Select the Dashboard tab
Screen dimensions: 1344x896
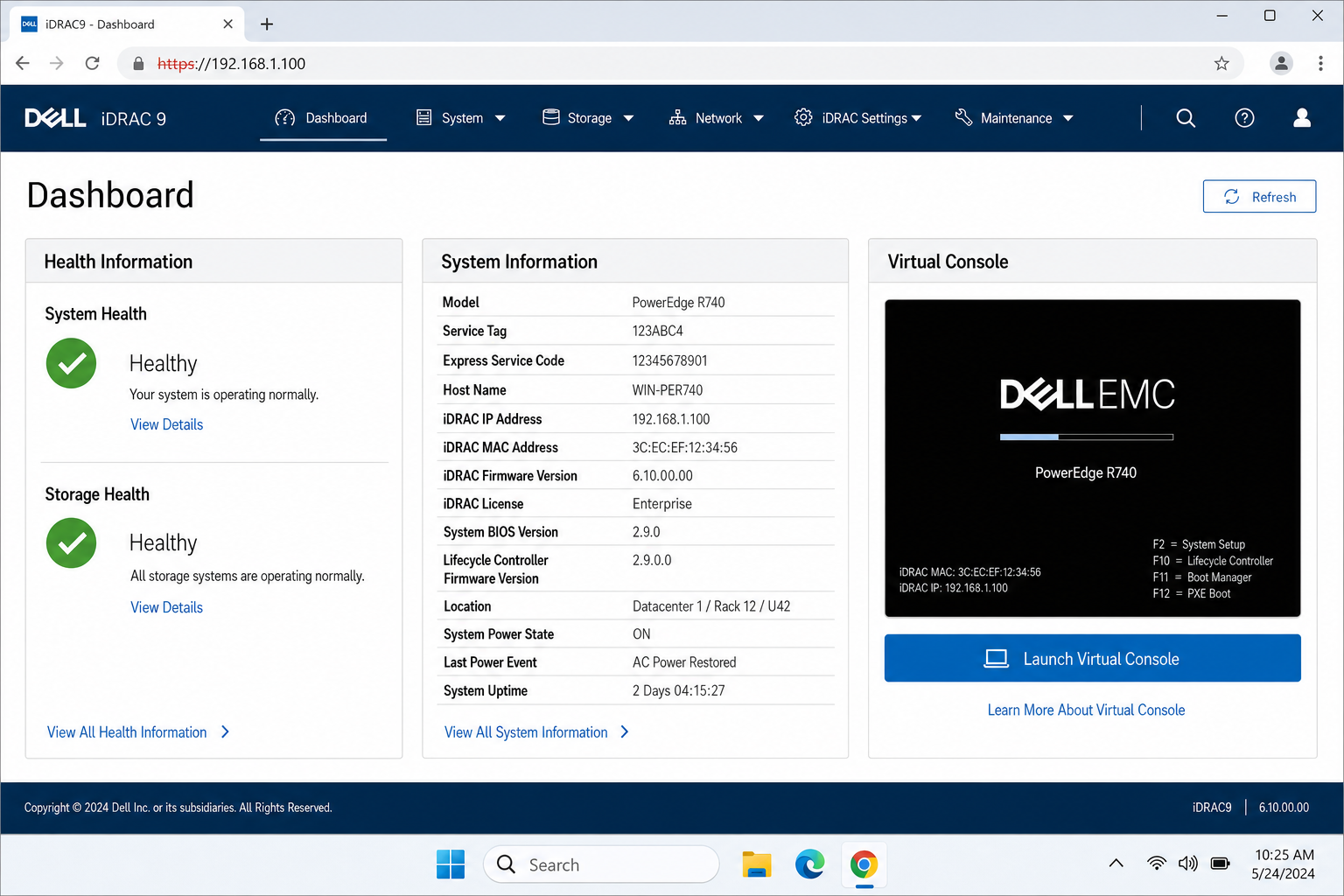(x=323, y=118)
